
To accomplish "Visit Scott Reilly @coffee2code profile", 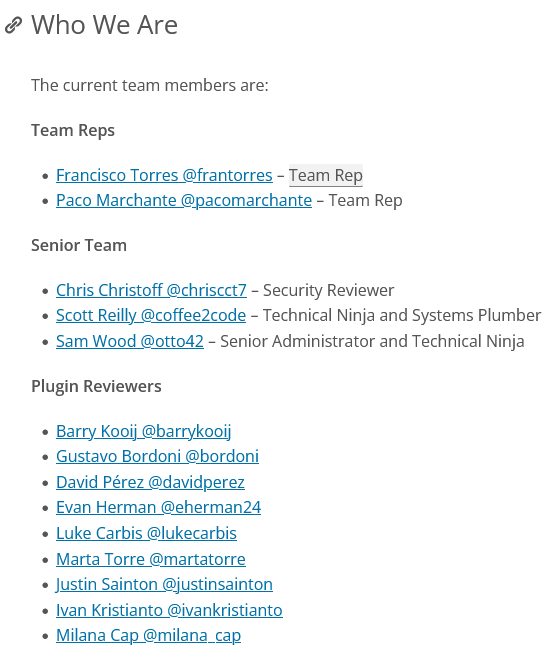I will coord(151,316).
